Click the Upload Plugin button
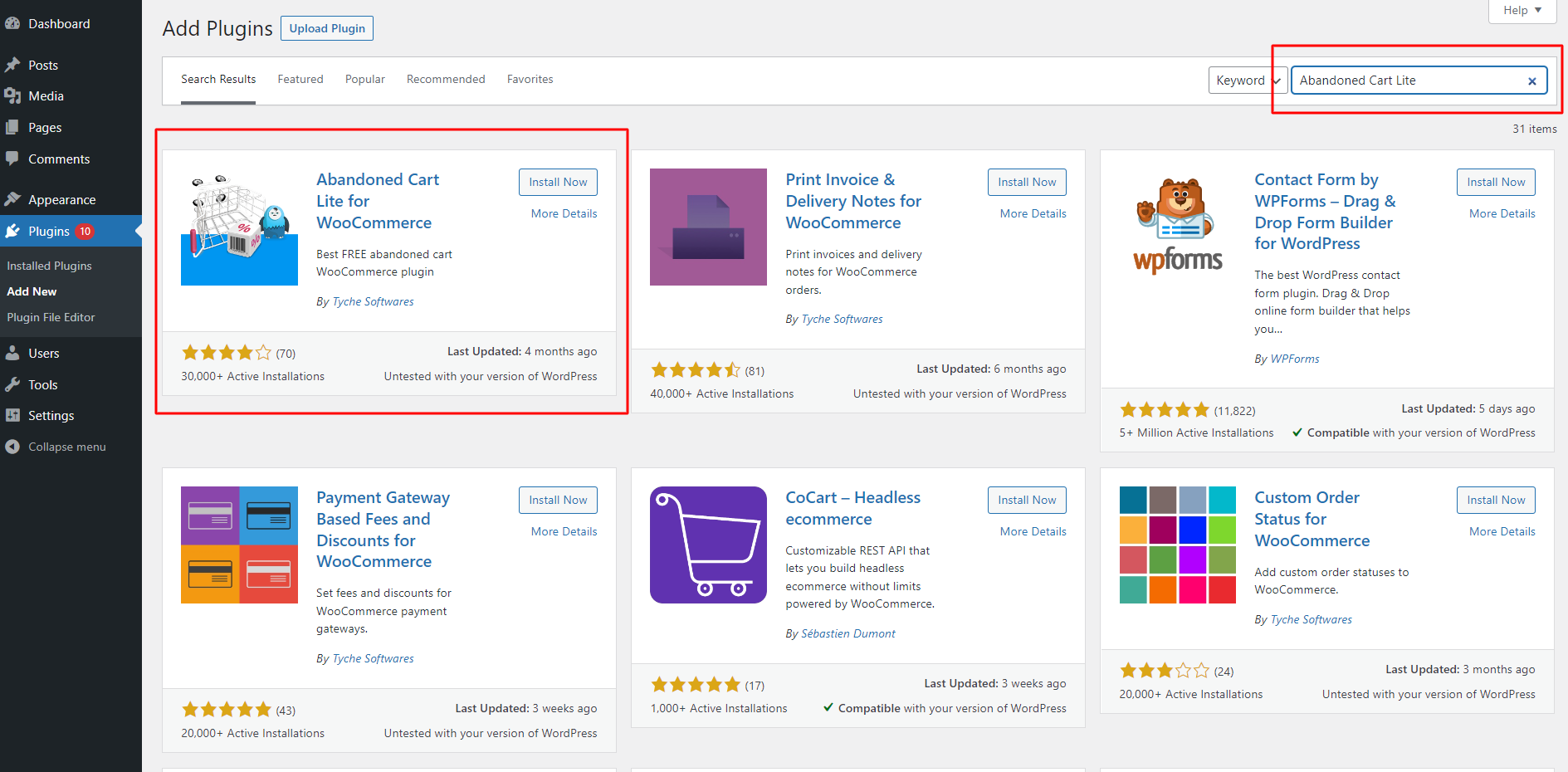1568x772 pixels. (x=327, y=28)
